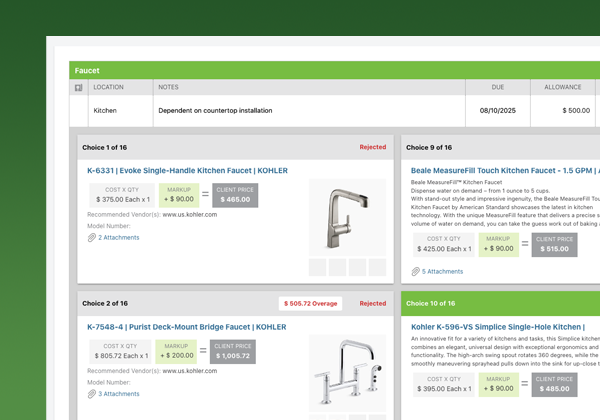The image size is (600, 420).
Task: Open Kohler K-596-VS Simplice Single-Hole Kitchen link
Action: pos(498,327)
